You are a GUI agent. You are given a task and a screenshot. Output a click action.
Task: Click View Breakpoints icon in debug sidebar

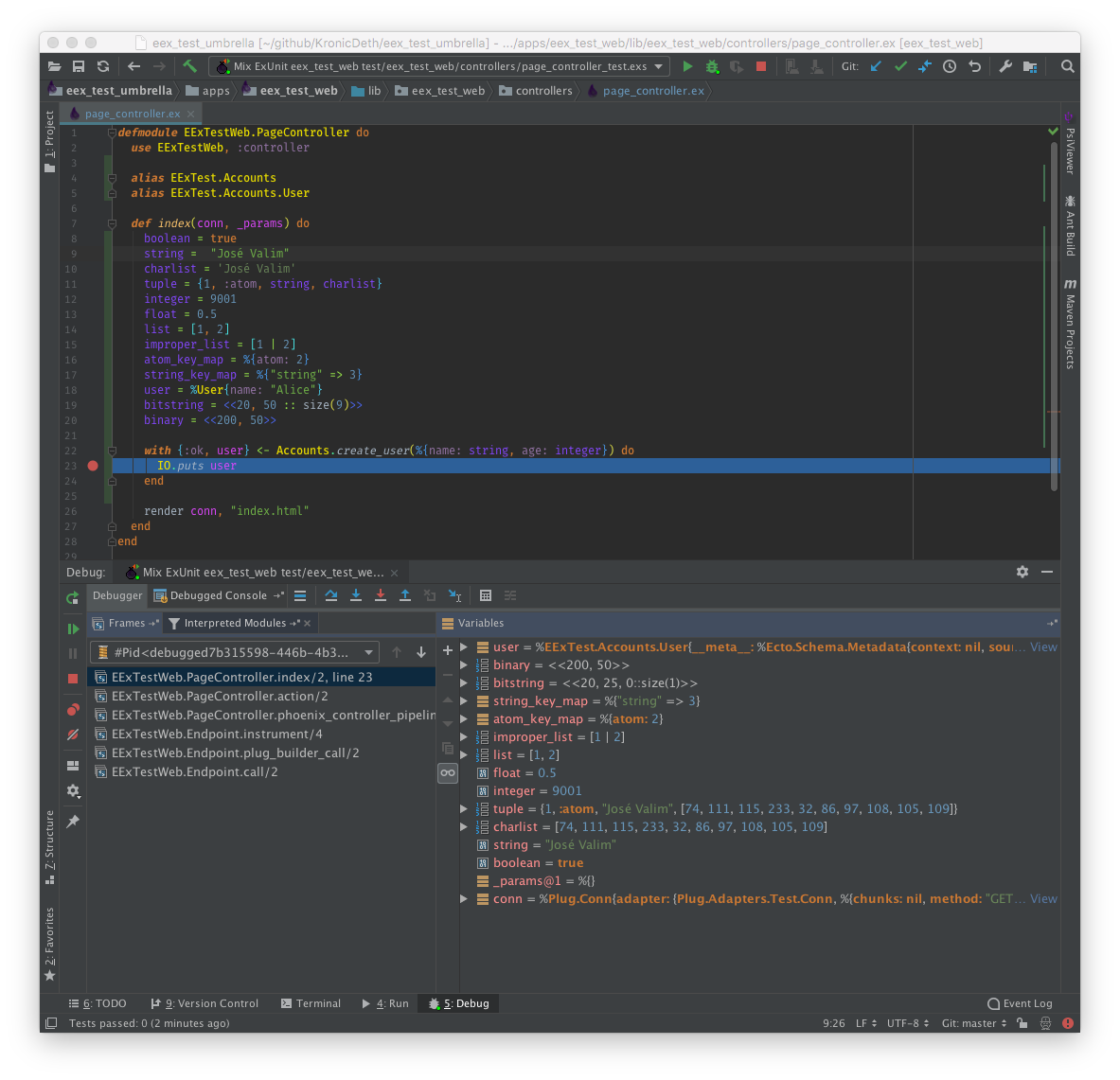[x=73, y=709]
